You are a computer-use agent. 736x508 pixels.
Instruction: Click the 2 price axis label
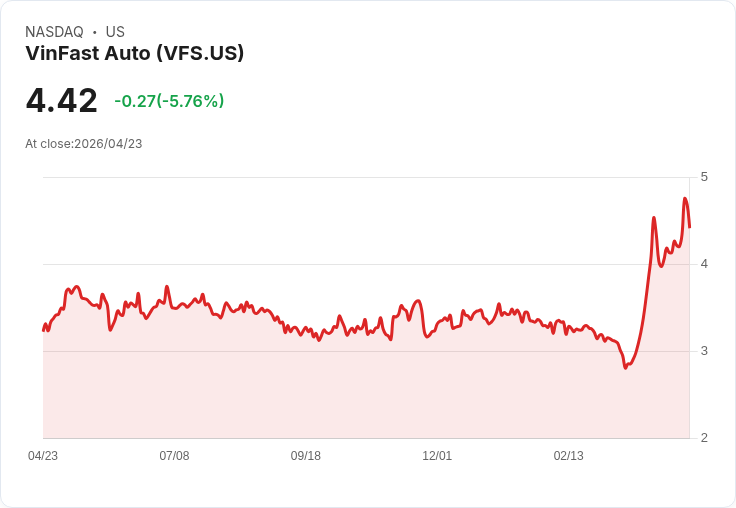(x=704, y=438)
